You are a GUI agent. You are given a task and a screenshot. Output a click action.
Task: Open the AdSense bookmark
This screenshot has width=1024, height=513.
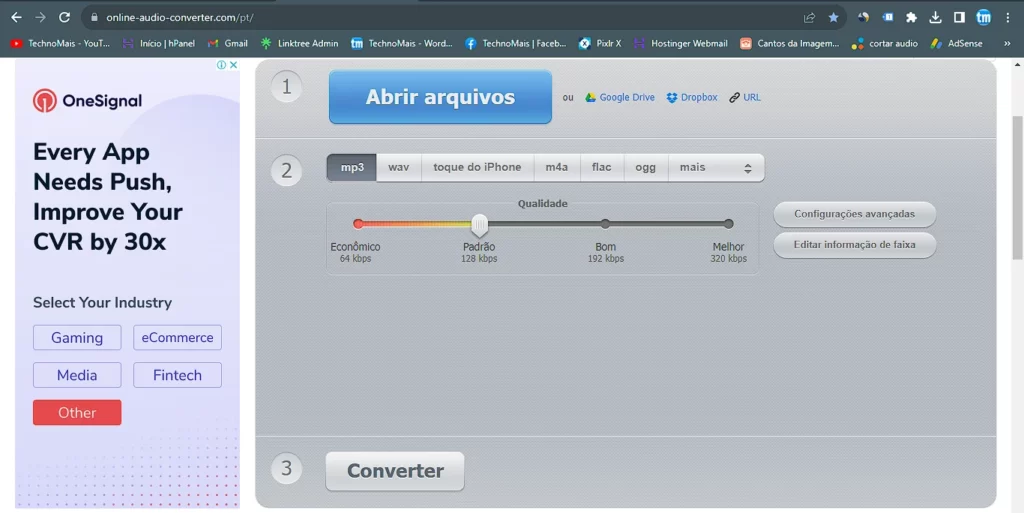[957, 44]
